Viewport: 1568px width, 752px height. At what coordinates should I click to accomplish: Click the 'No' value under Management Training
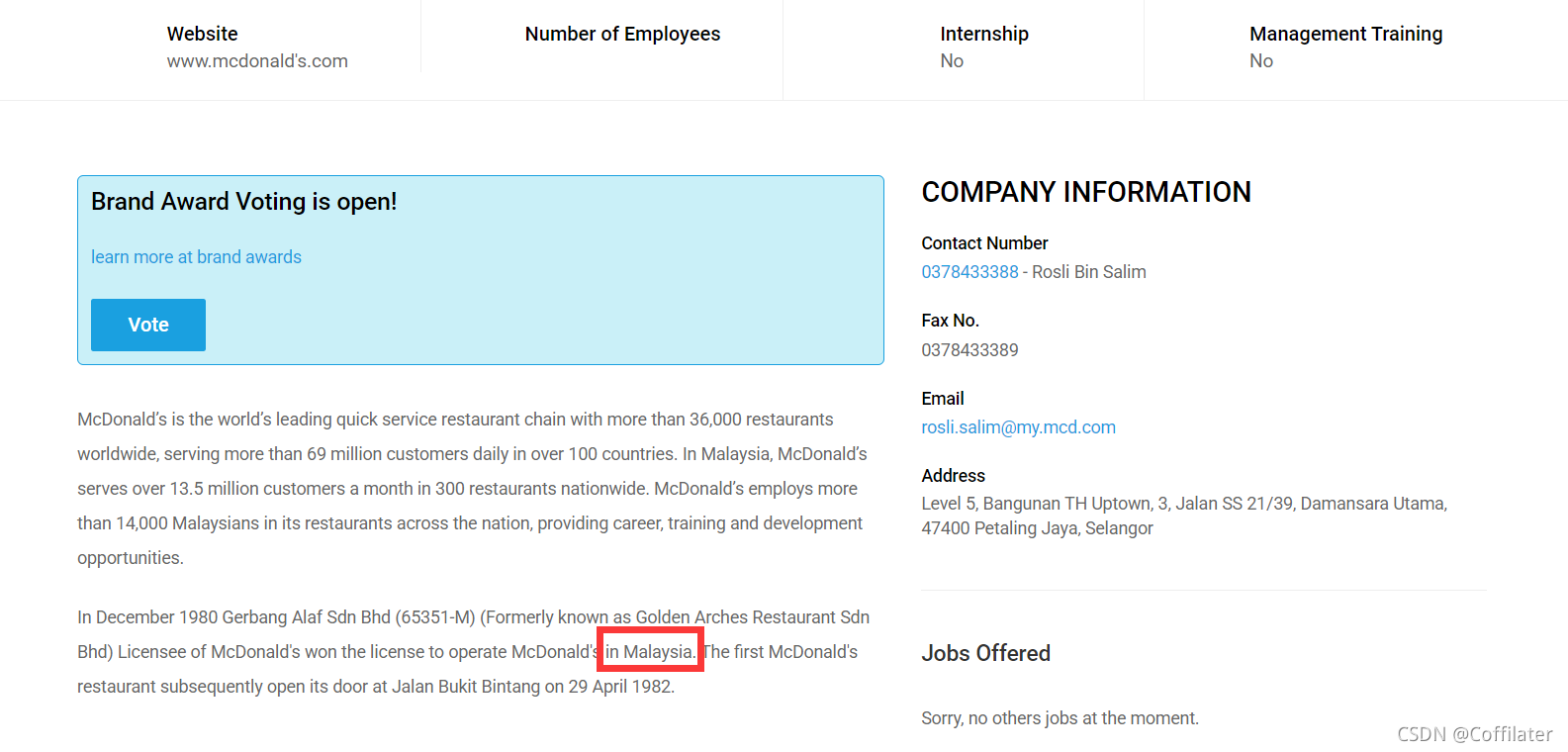[x=1261, y=61]
